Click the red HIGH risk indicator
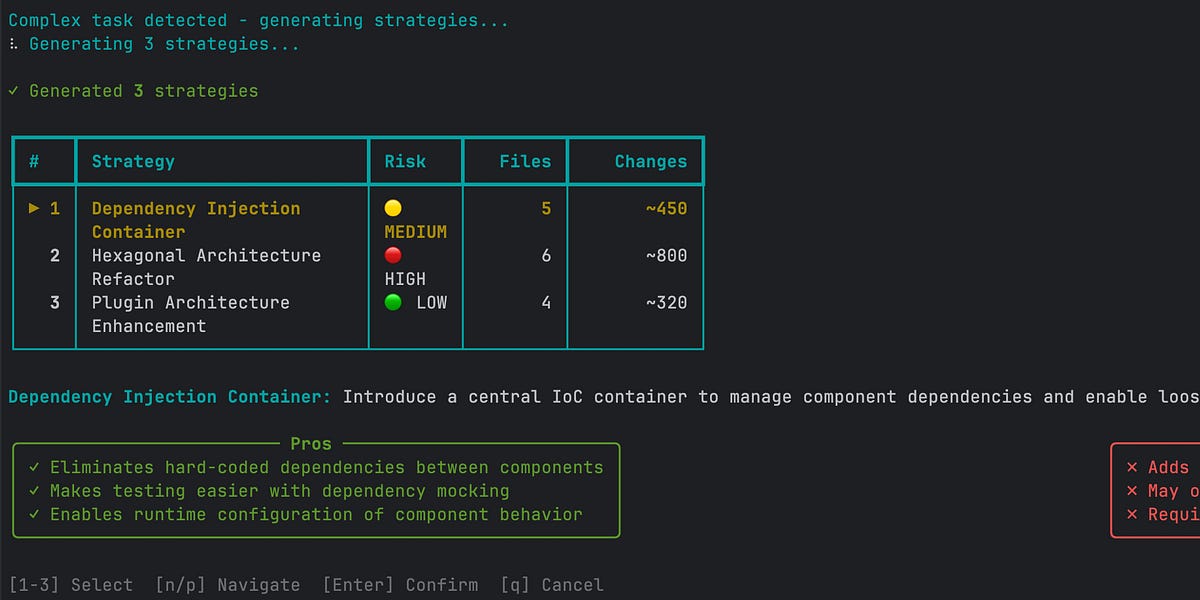Image resolution: width=1200 pixels, height=600 pixels. (x=393, y=255)
